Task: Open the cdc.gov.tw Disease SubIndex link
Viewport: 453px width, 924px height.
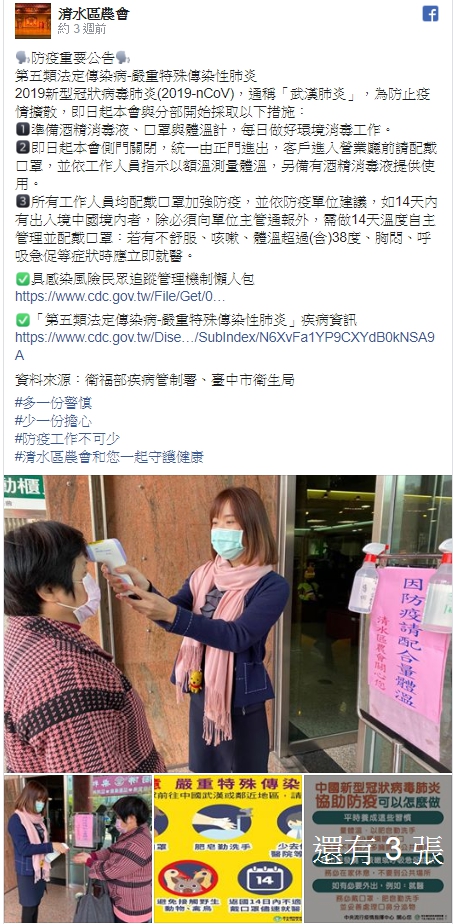Action: 225,346
